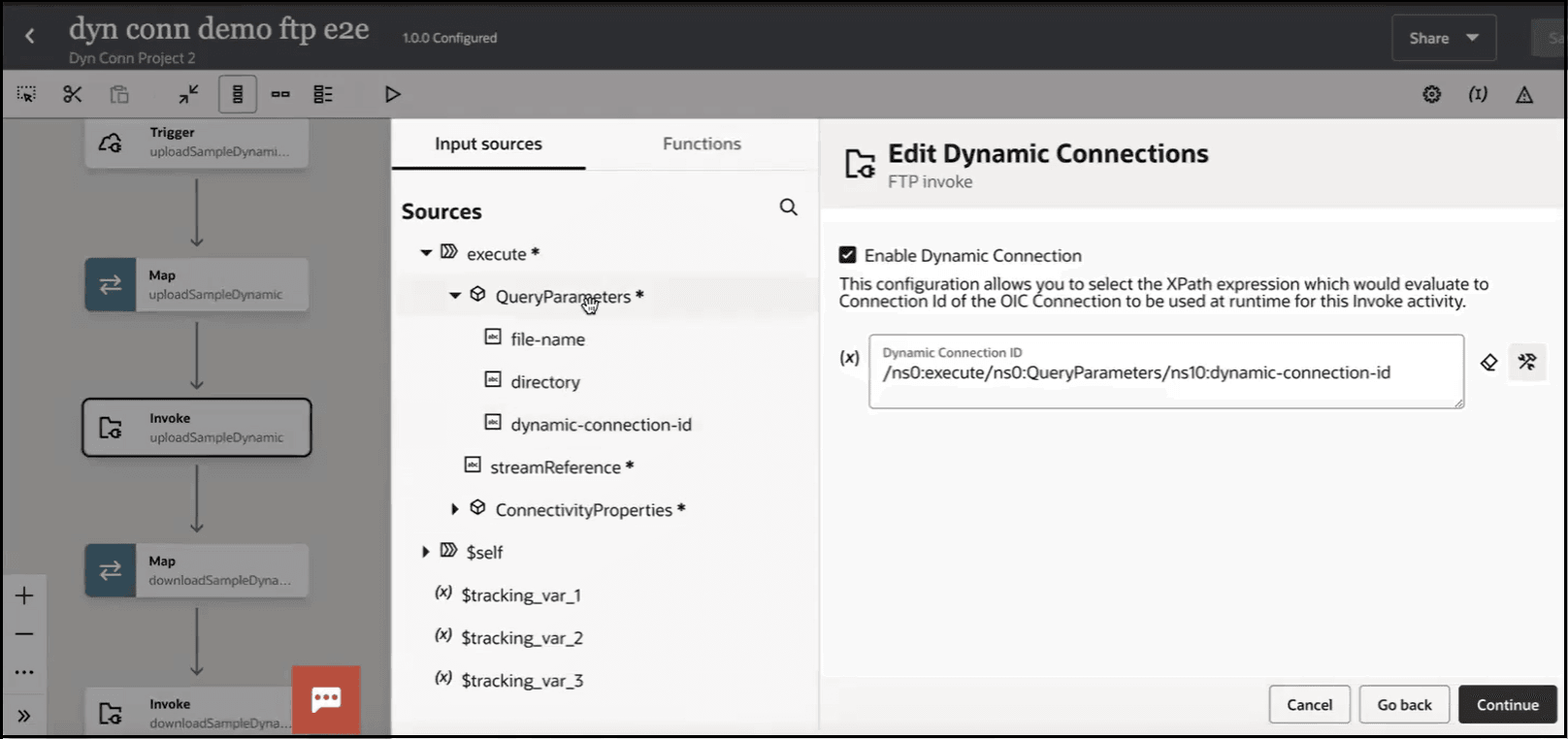
Task: Click the developer tools icon beside XPath field
Action: (x=1527, y=363)
